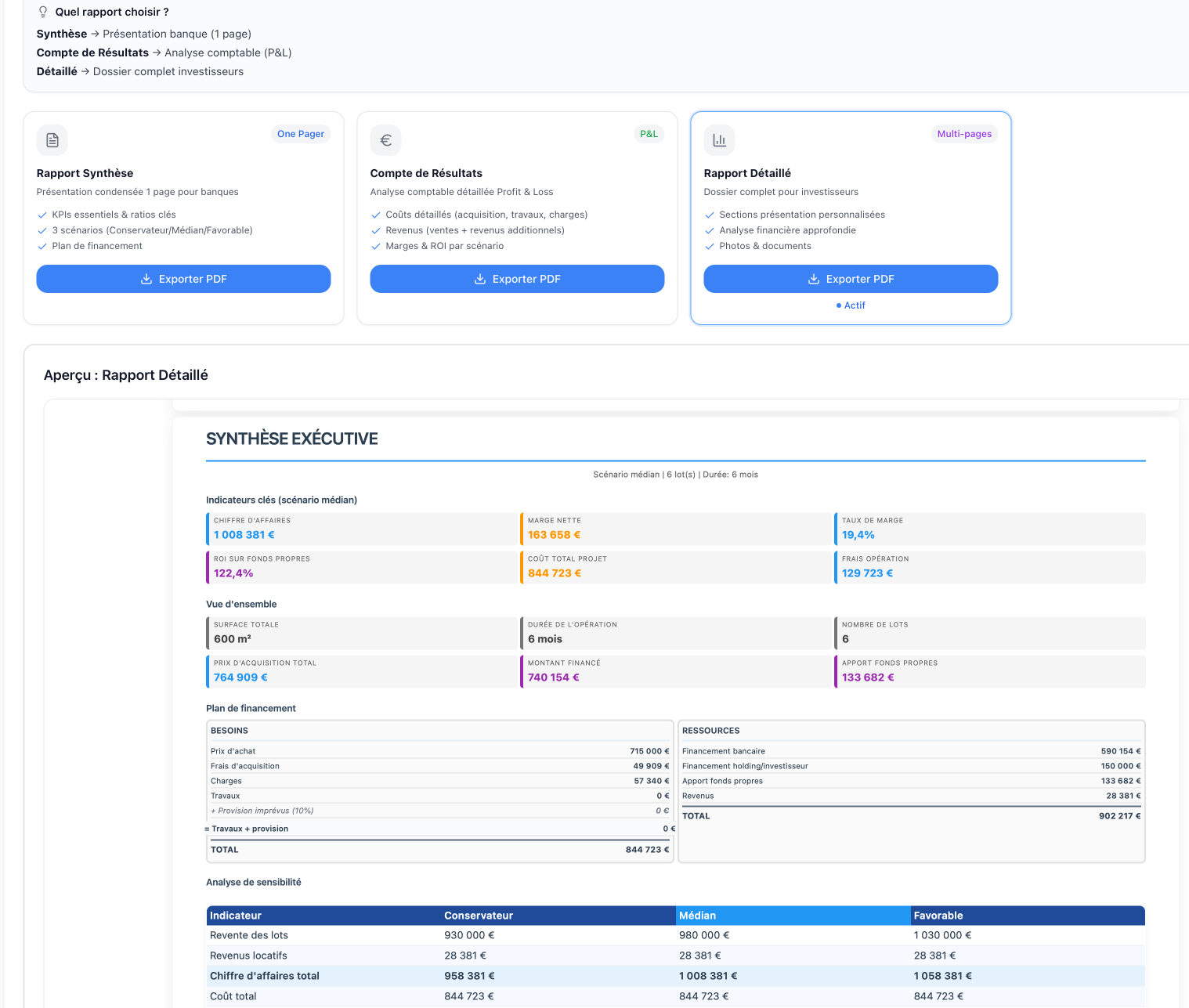Screen dimensions: 1189x1008
Task: Click checkmark next to KPIs essentiels & ratios clés
Action: 42,215
